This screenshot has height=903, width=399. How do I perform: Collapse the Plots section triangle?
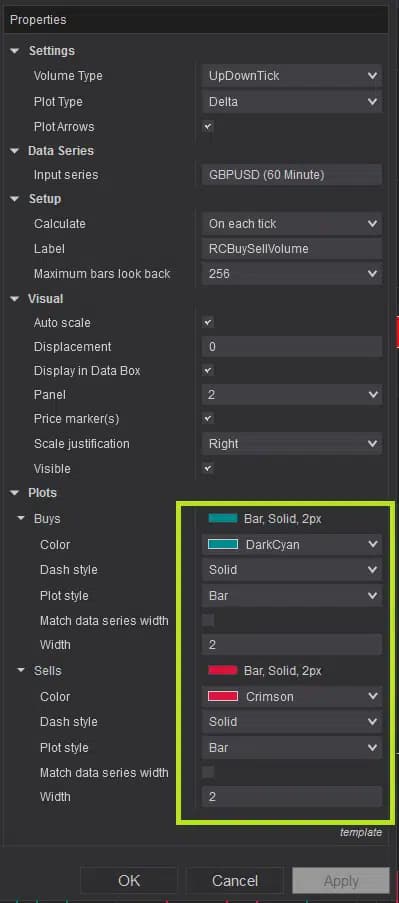(x=14, y=494)
